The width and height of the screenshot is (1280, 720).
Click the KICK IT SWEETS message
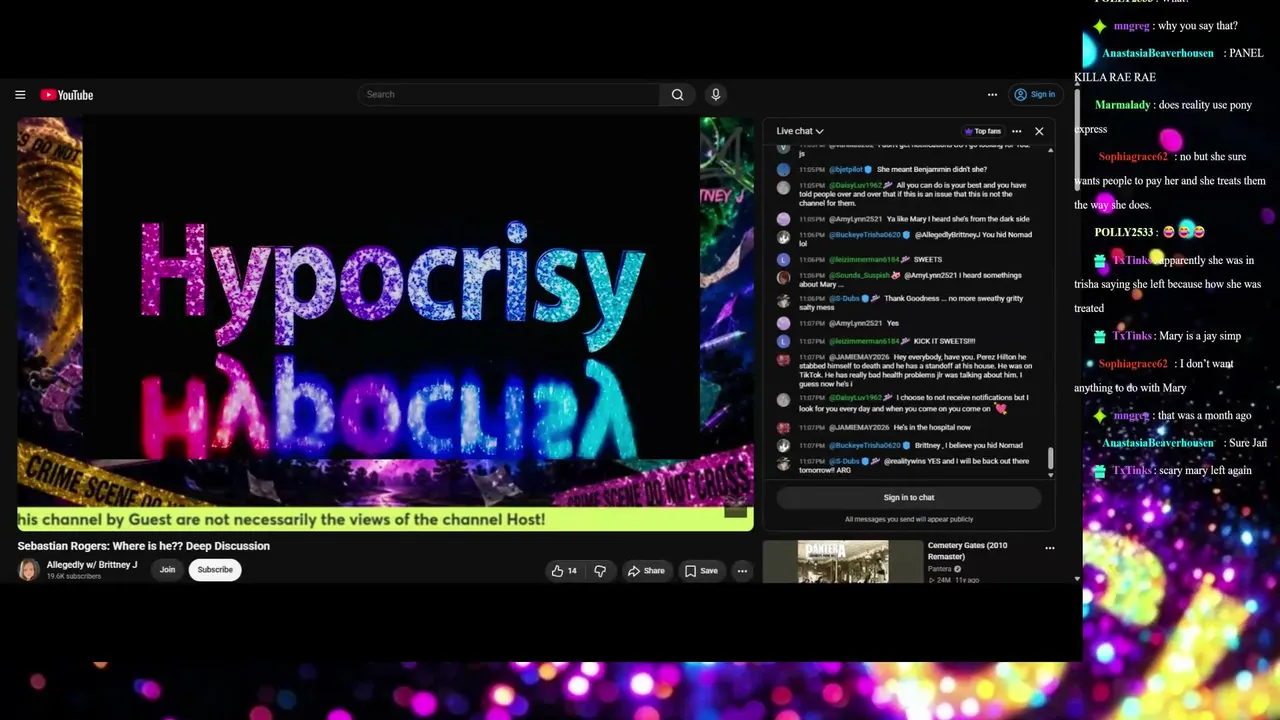coord(944,341)
